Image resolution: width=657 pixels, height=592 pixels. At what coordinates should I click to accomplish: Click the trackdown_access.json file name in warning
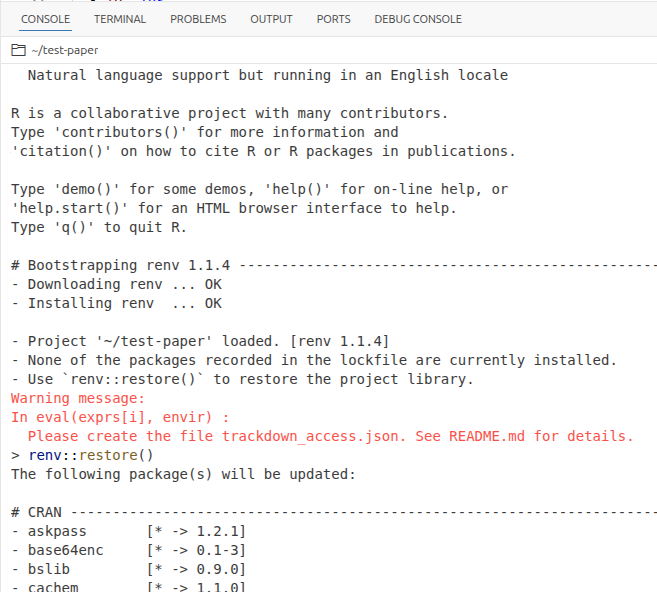tap(306, 436)
